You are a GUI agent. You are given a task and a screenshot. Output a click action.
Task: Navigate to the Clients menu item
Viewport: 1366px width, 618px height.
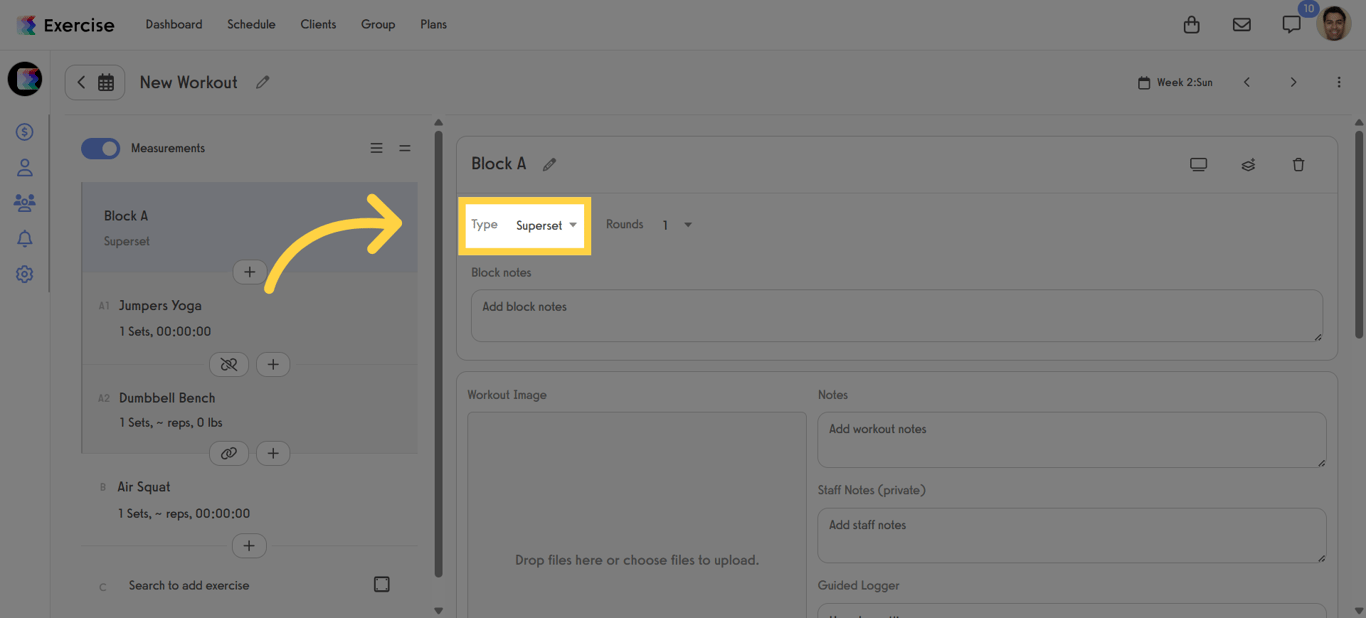(x=318, y=24)
